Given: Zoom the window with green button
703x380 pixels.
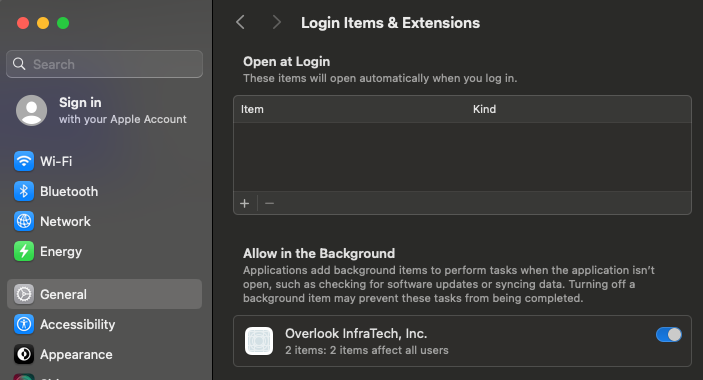Looking at the screenshot, I should pos(63,23).
